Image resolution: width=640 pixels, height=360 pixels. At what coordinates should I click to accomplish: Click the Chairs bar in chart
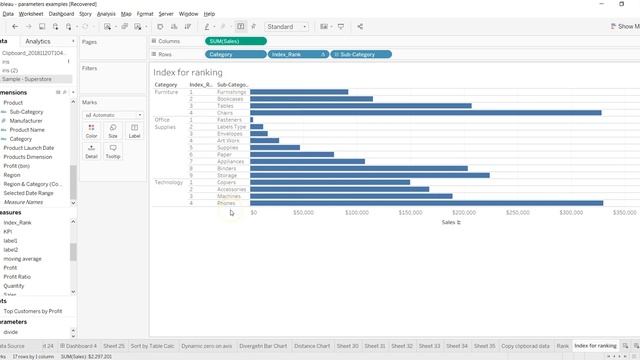[426, 113]
